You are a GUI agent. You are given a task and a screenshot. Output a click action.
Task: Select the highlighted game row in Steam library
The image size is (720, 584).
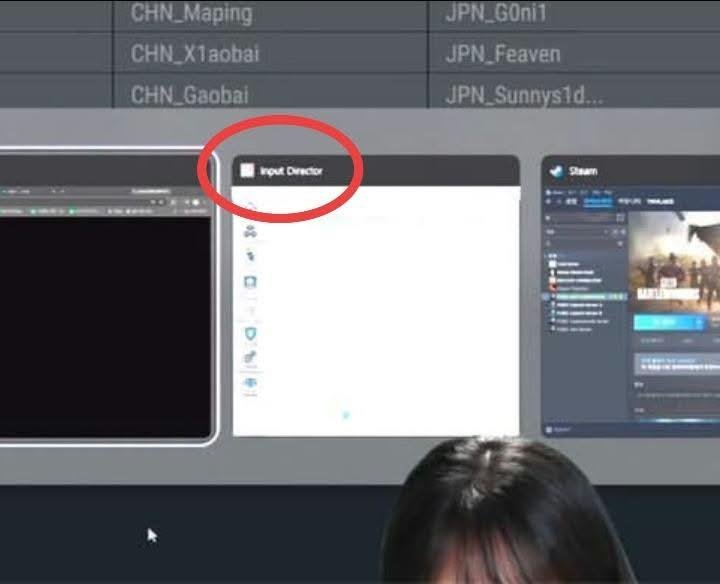[585, 297]
